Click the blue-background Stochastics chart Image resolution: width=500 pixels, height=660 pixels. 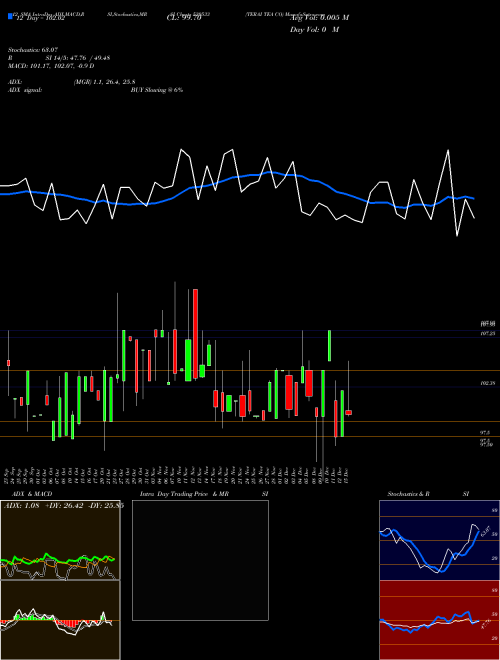point(439,540)
